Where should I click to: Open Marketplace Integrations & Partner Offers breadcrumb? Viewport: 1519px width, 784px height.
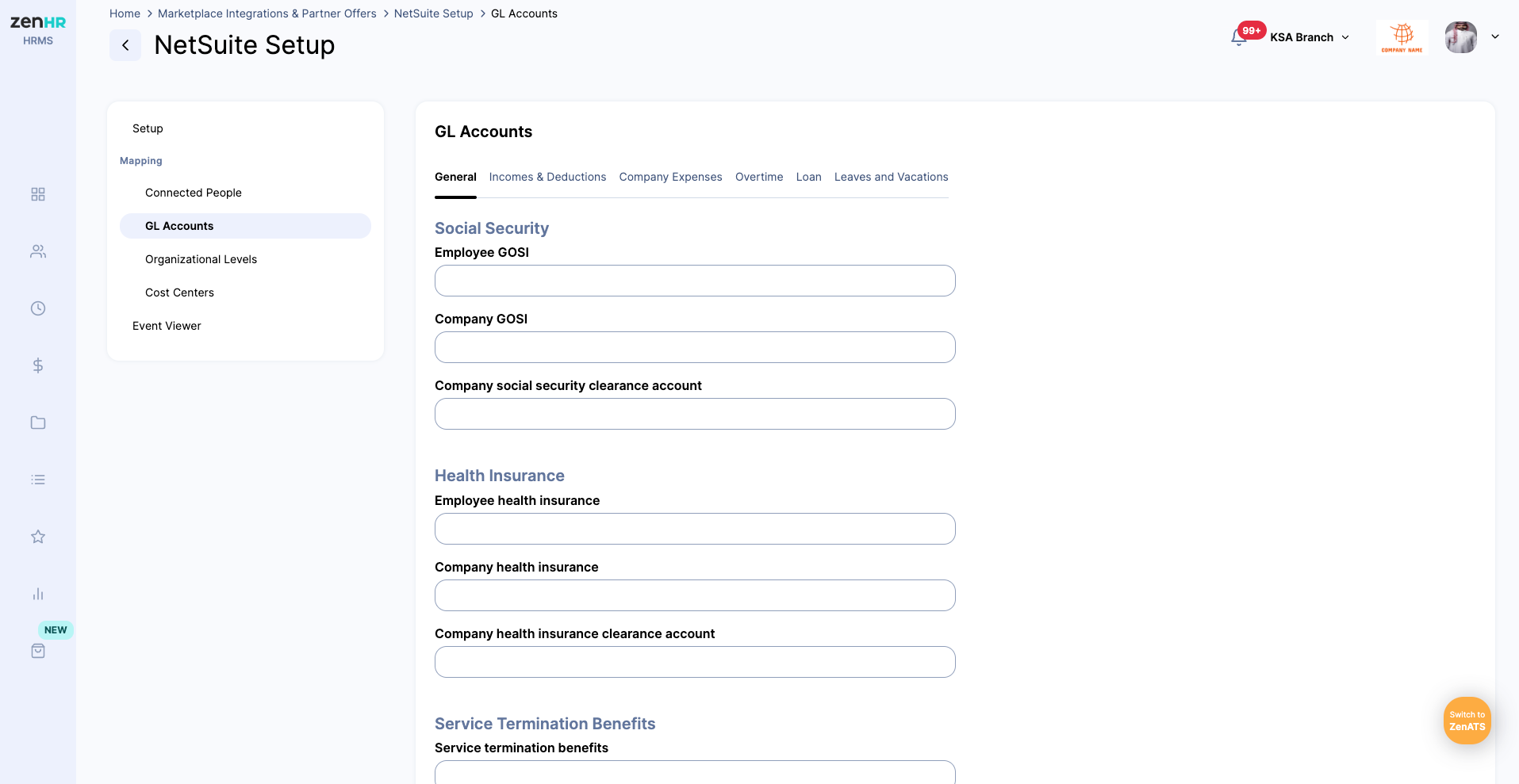[267, 13]
